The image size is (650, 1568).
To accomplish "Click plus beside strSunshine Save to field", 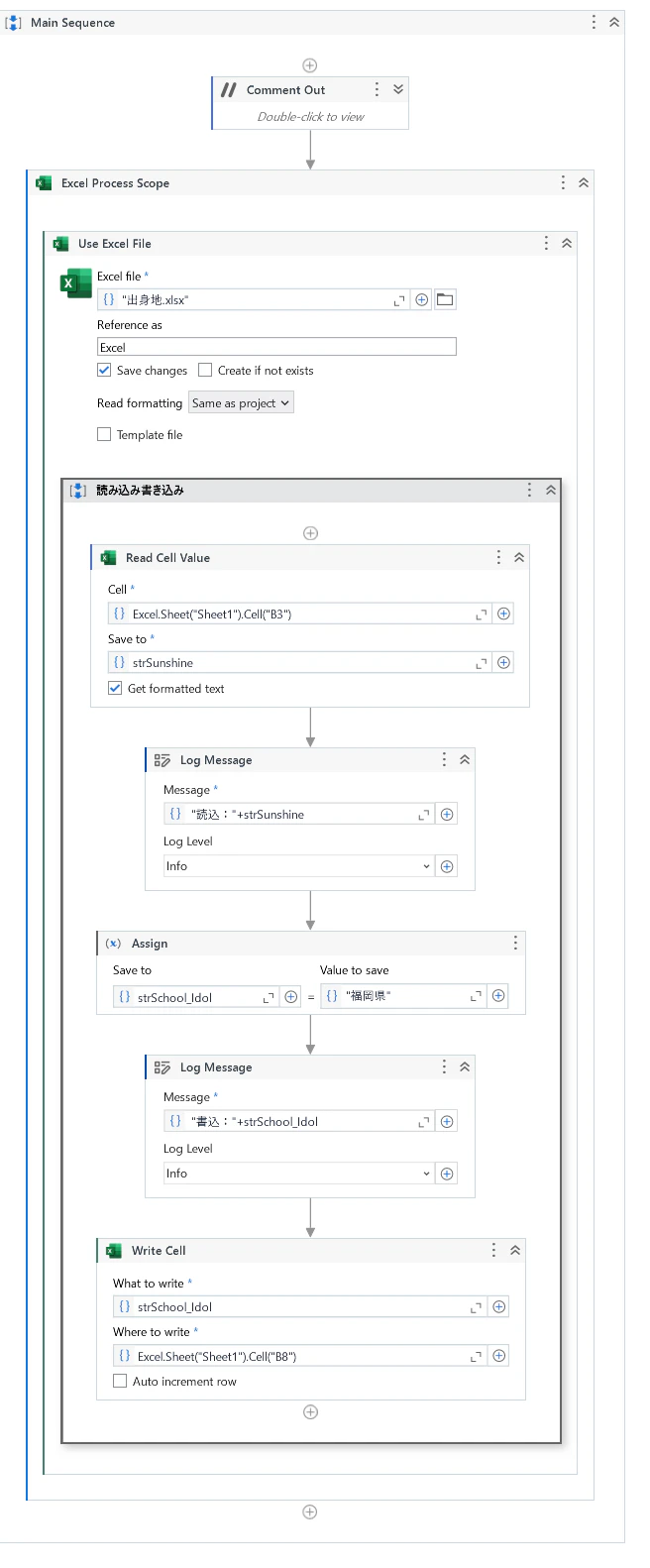I will (504, 662).
